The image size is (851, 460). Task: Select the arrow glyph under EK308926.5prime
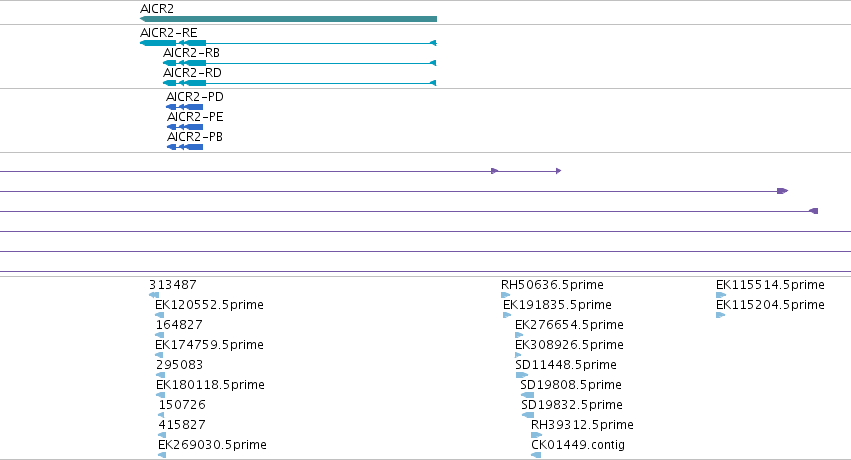518,355
